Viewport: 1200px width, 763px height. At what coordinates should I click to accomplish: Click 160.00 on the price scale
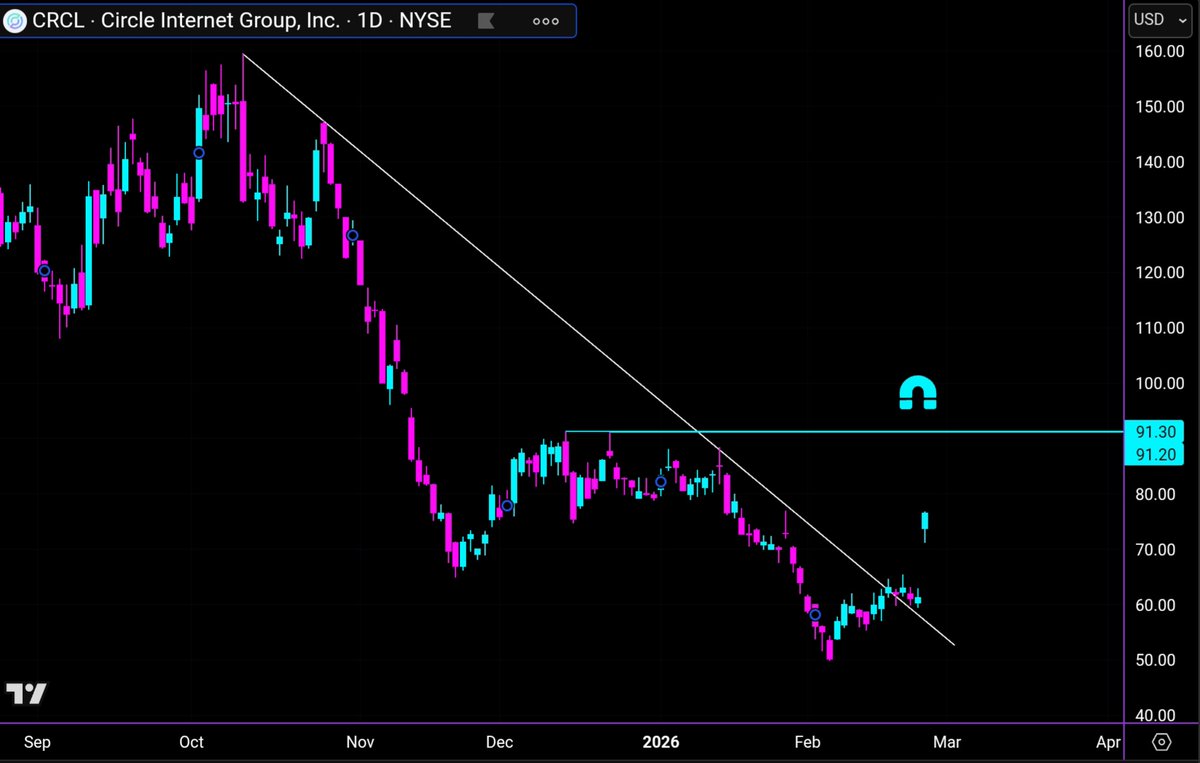click(x=1161, y=52)
